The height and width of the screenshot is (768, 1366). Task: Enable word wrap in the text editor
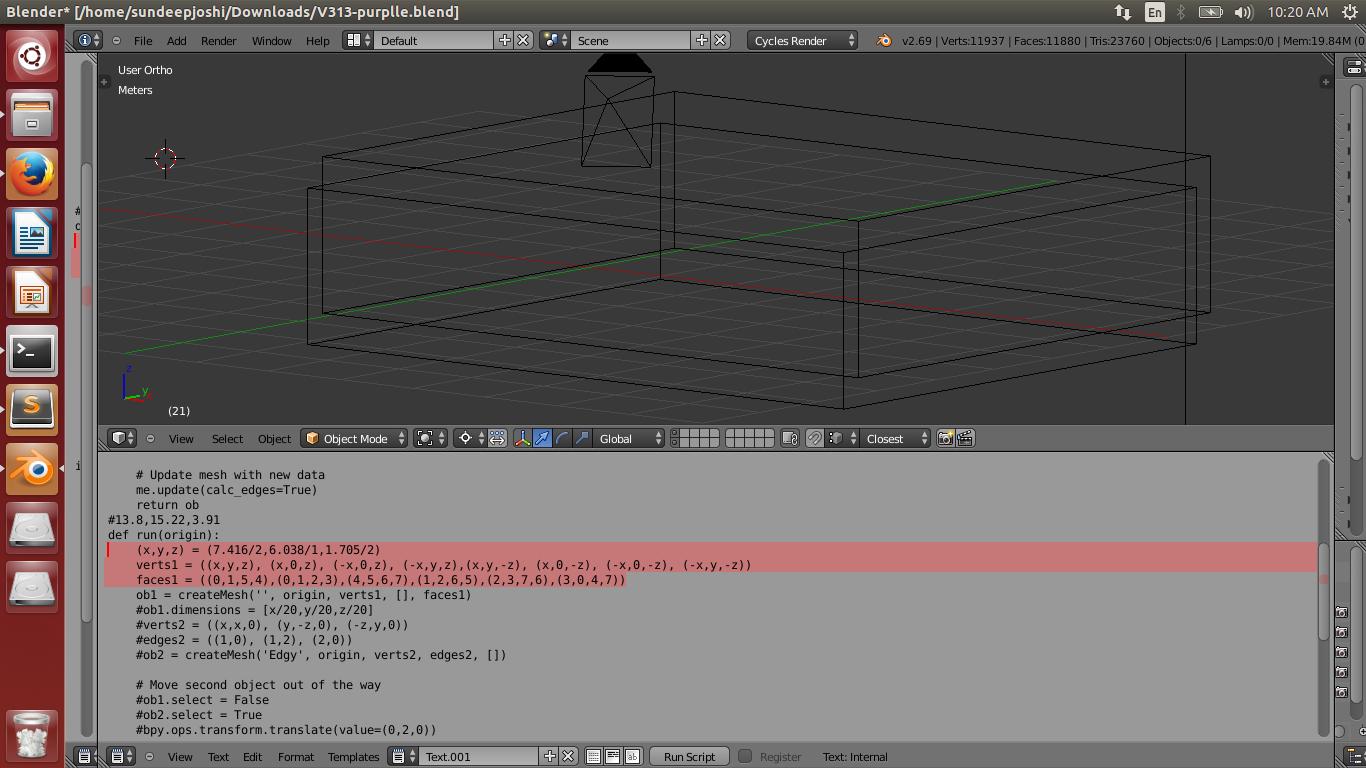click(612, 757)
